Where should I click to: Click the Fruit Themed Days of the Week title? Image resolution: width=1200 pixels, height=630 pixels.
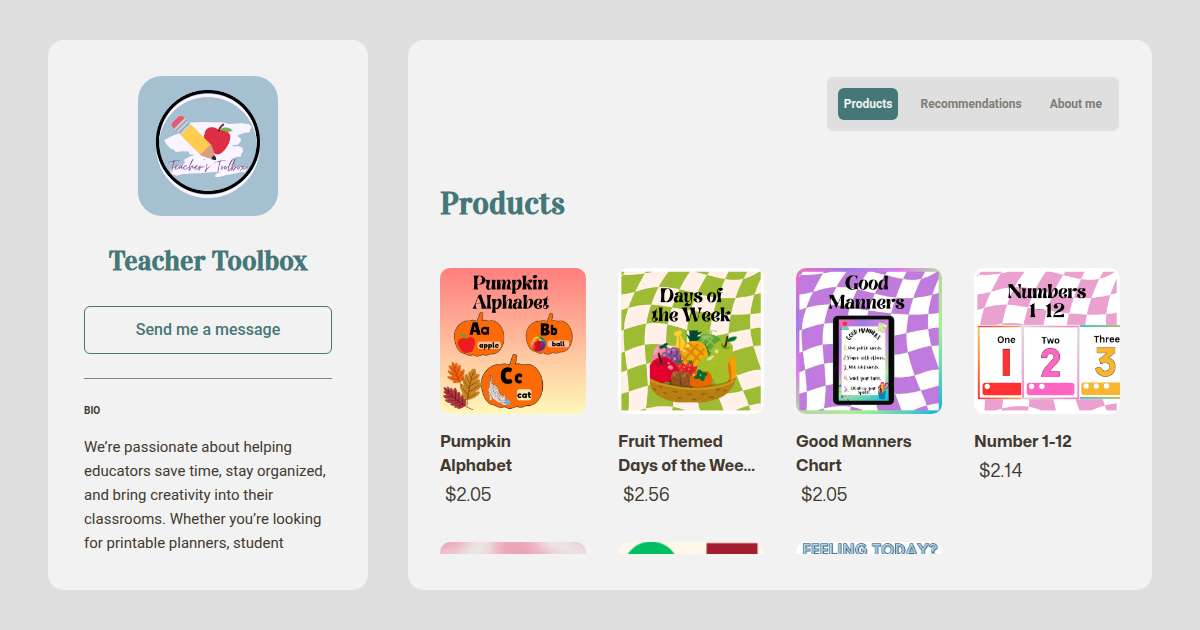click(687, 453)
